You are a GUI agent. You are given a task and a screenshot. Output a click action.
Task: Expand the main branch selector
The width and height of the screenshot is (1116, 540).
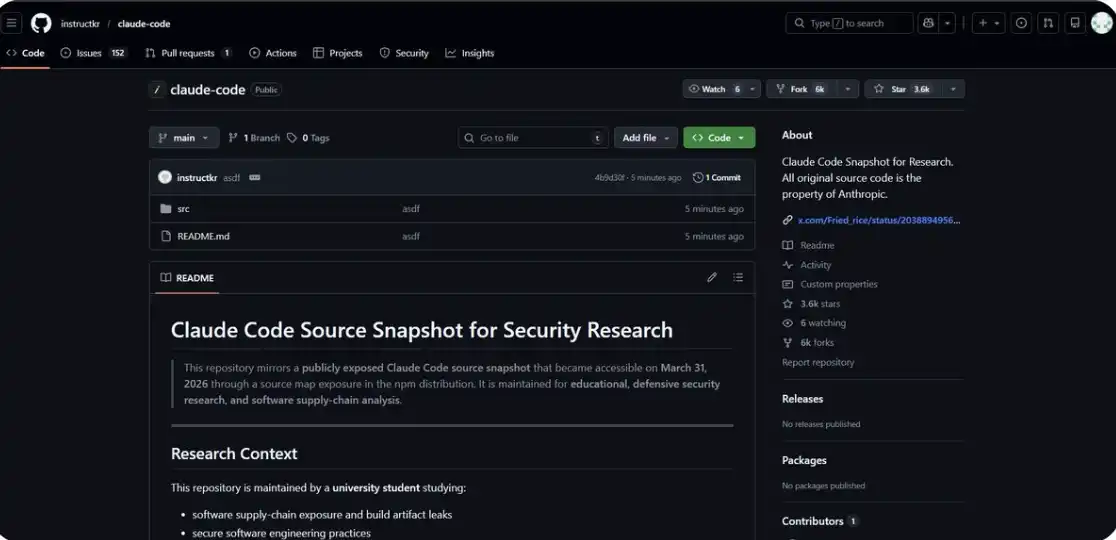click(x=184, y=138)
